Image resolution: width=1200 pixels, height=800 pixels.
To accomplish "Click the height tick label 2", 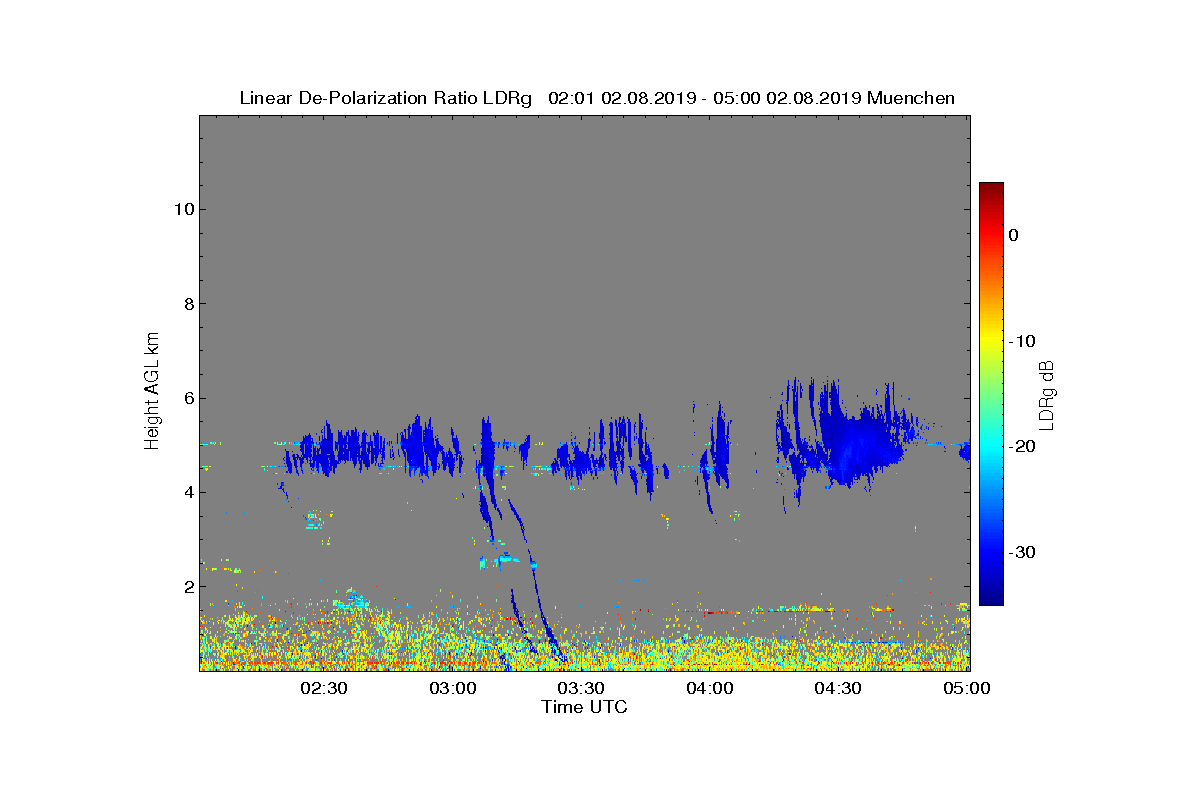I will [187, 587].
